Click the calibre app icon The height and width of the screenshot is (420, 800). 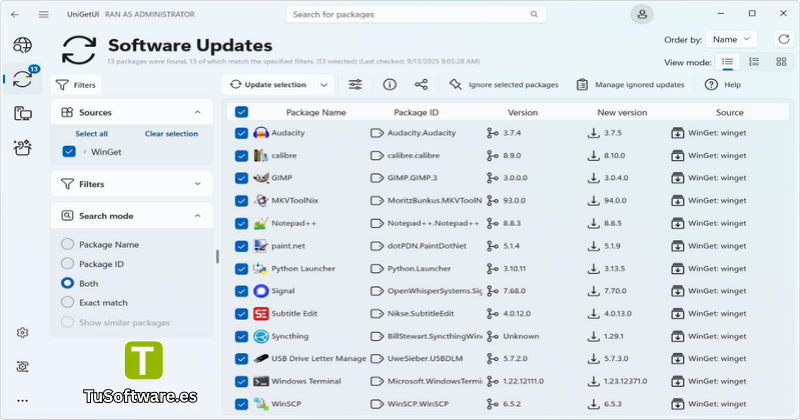pos(261,155)
